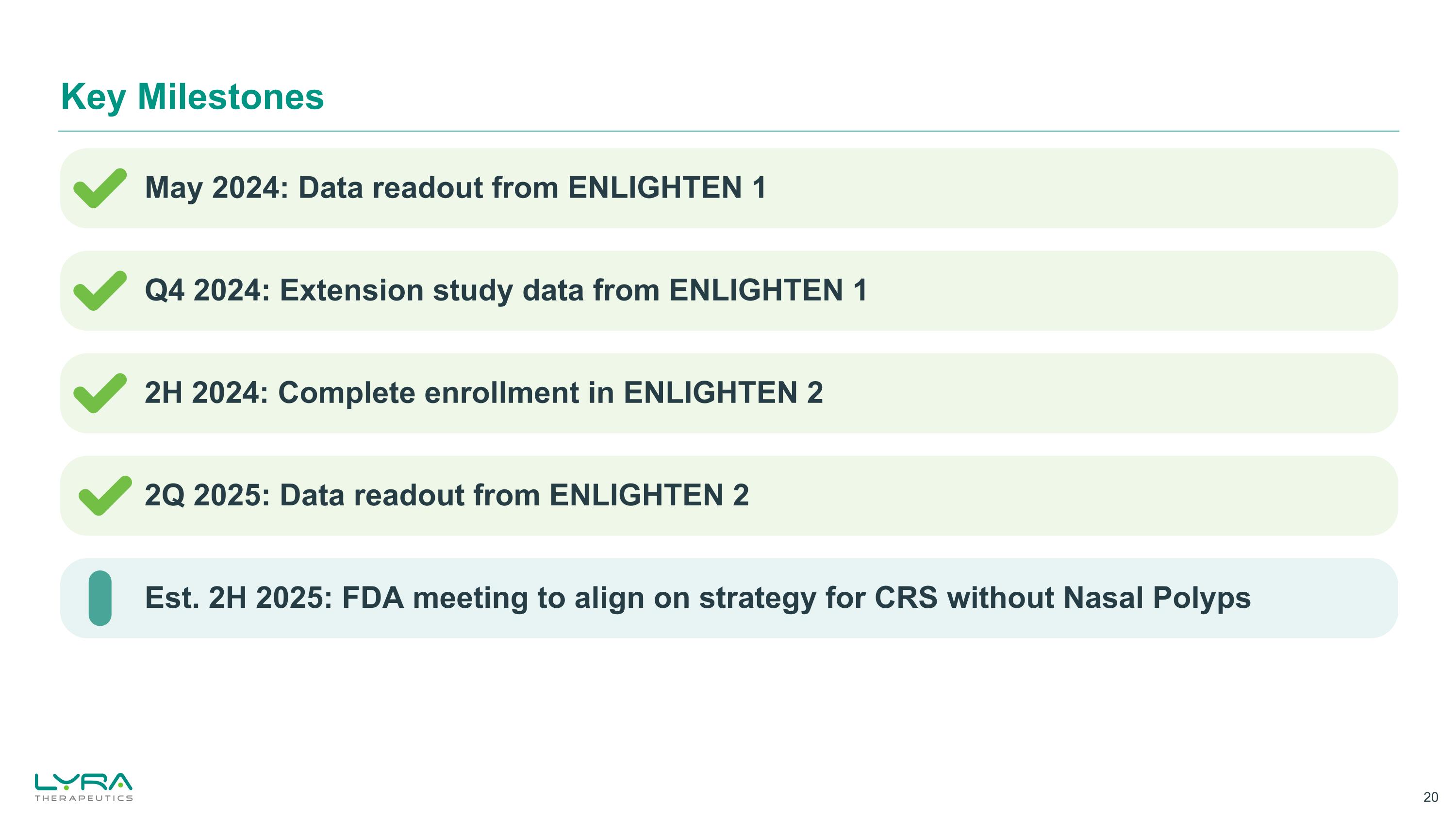Click the teal pill marker beside FDA meeting

(x=100, y=598)
